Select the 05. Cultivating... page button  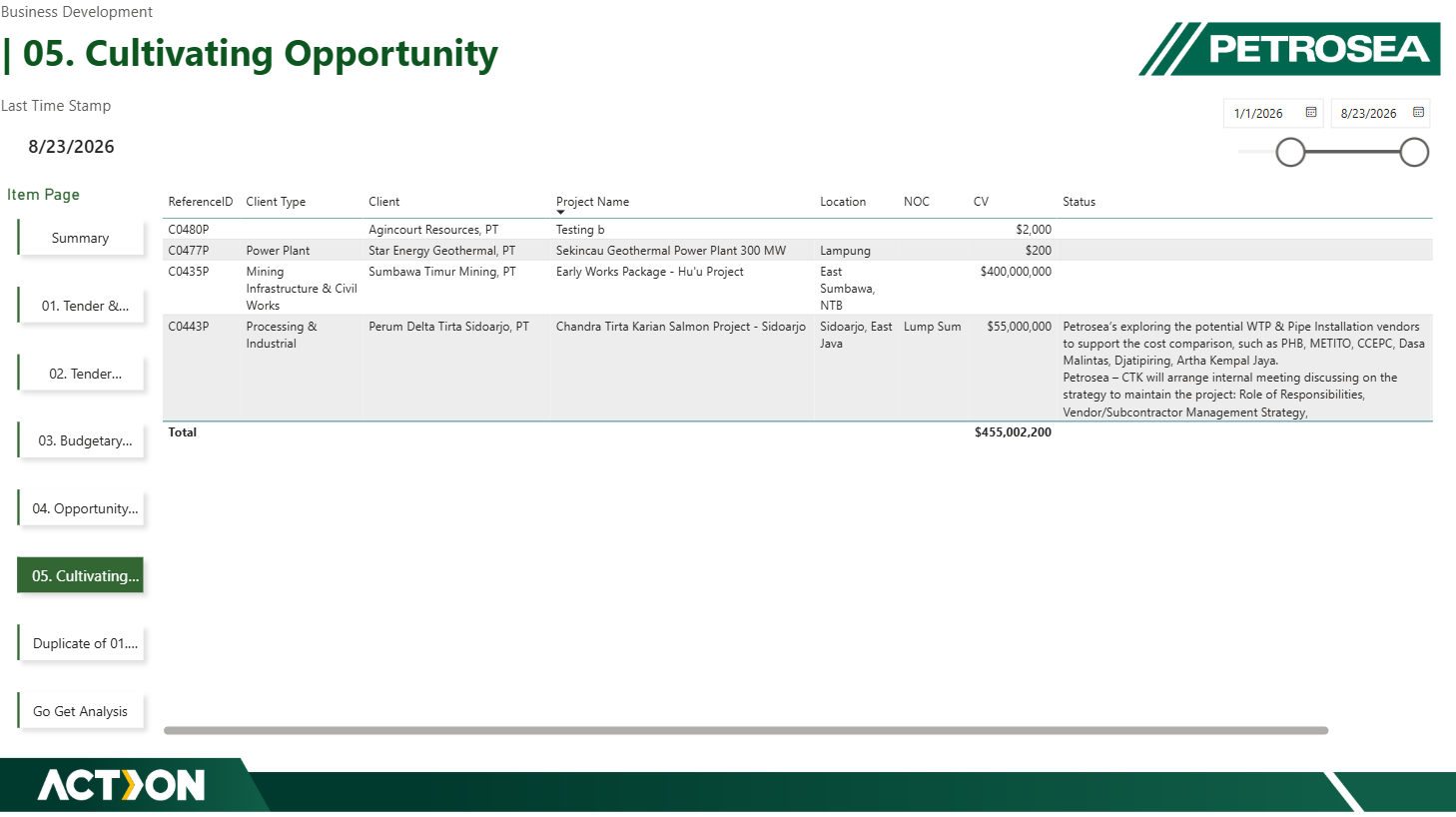click(81, 575)
